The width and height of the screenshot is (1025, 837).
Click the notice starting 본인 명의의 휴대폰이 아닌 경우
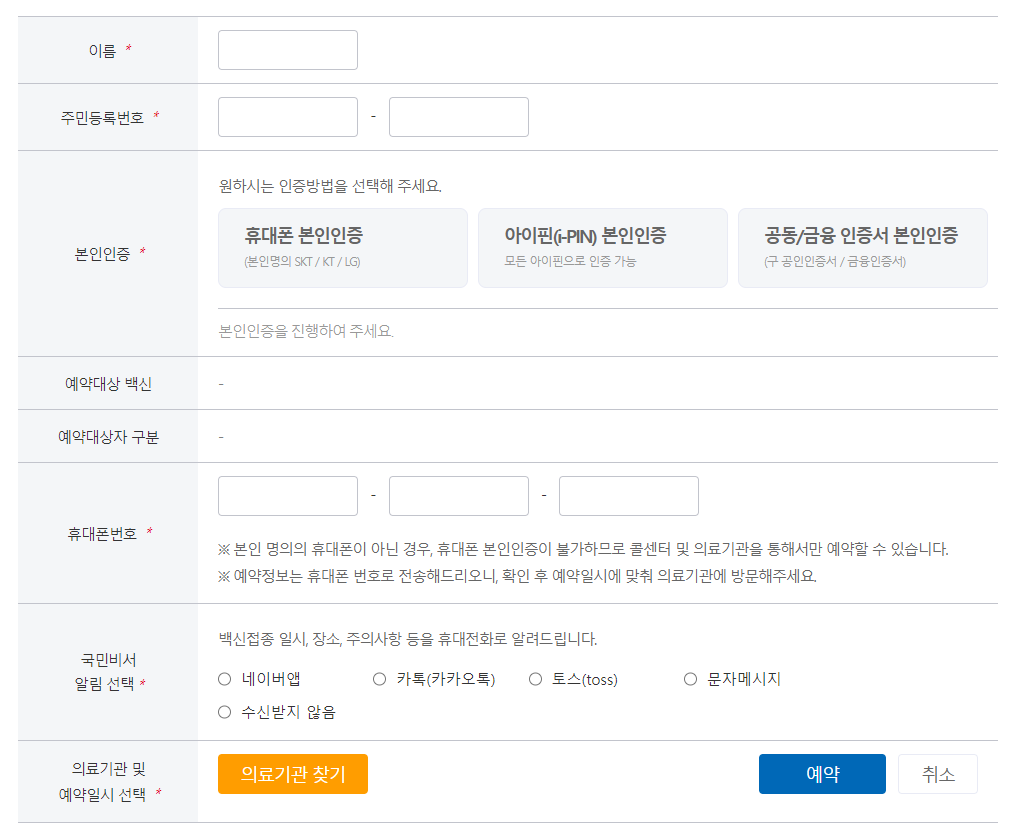pyautogui.click(x=583, y=549)
